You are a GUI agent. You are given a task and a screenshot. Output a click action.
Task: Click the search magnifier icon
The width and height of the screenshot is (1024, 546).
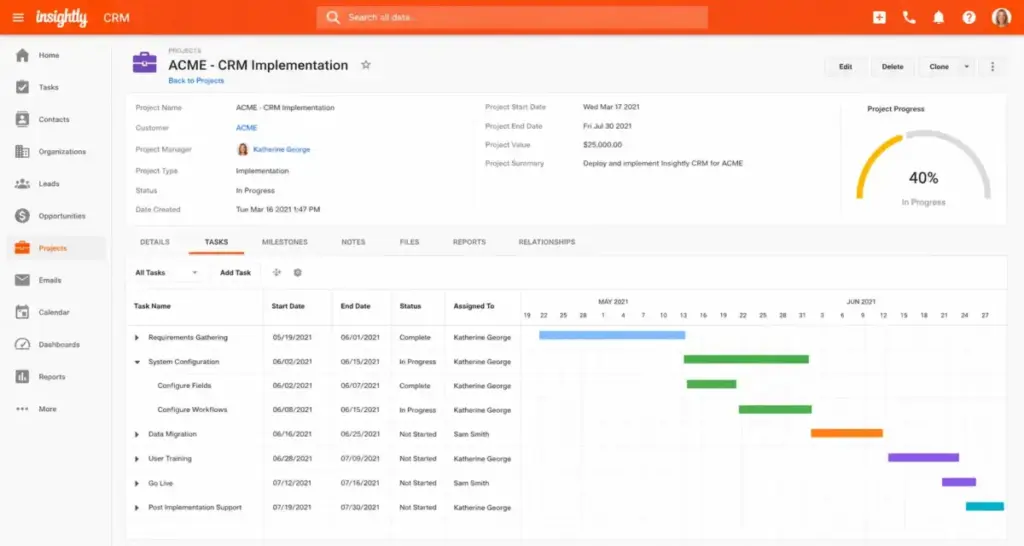333,17
